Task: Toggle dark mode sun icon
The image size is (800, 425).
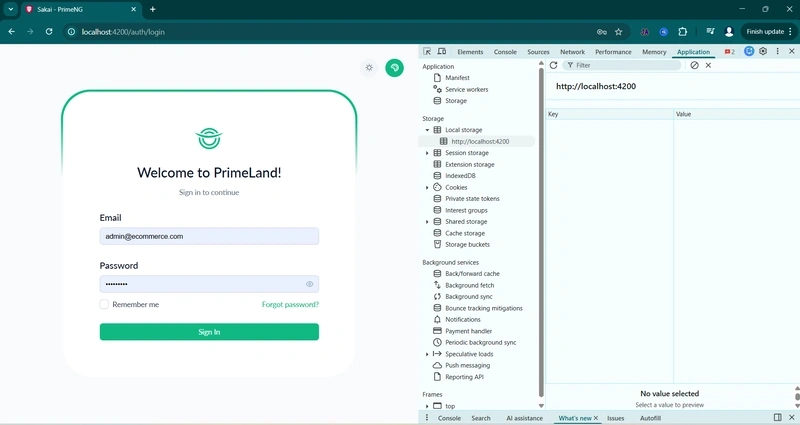Action: [369, 68]
